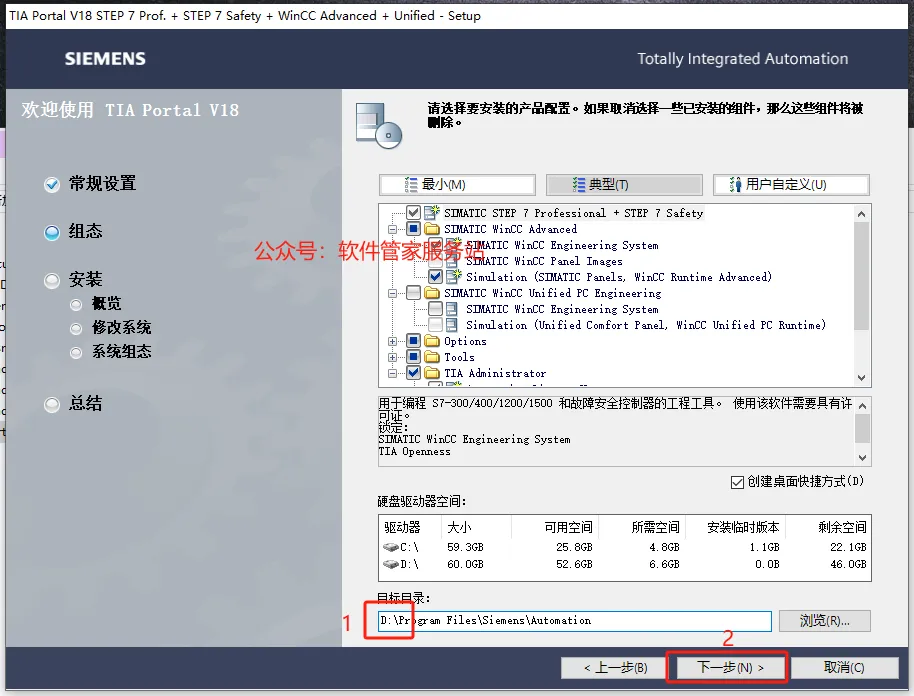The width and height of the screenshot is (914, 696).
Task: Click the 修改系统 sub-step indicator
Action: pyautogui.click(x=76, y=329)
